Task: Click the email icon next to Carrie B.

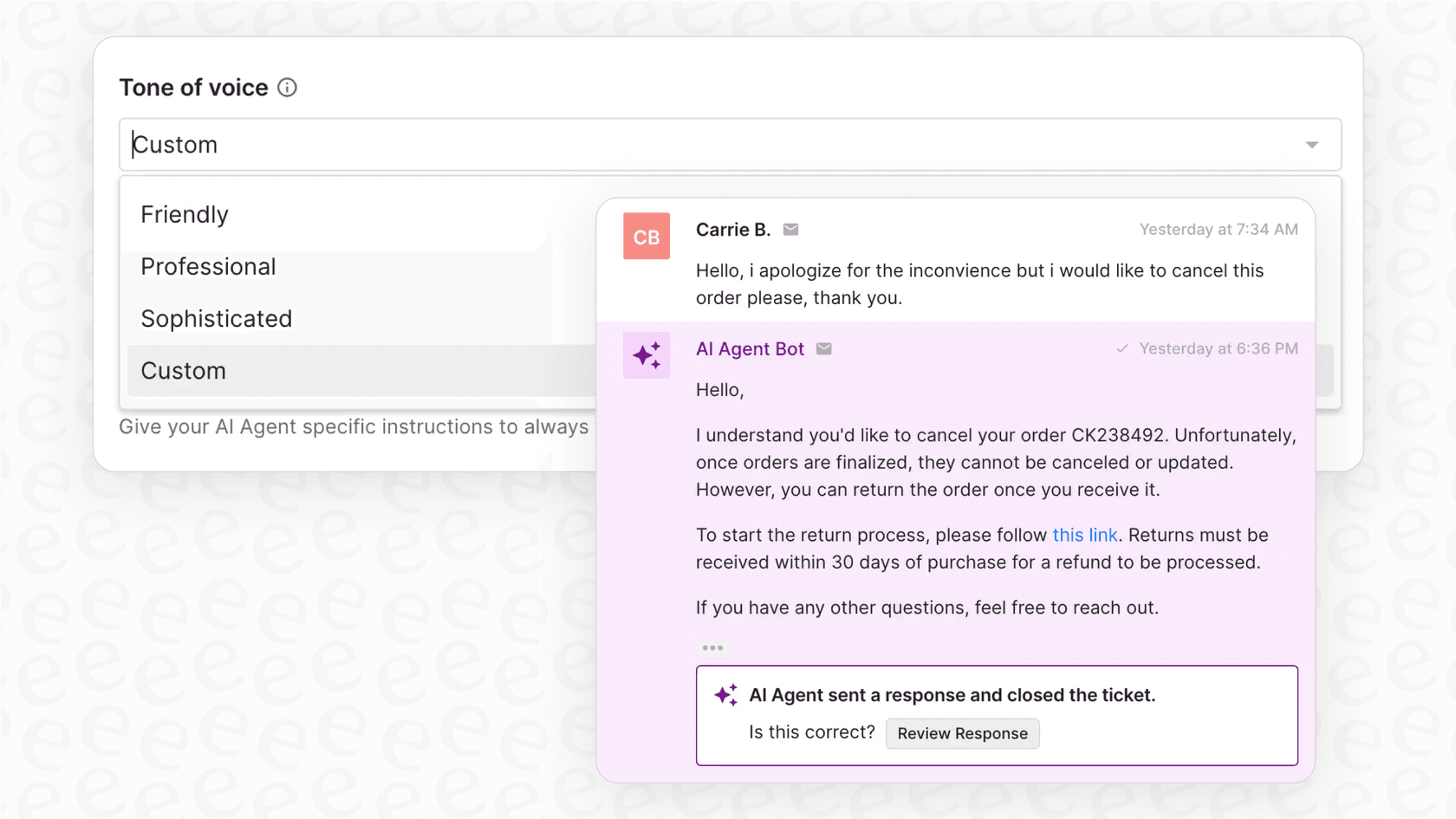Action: coord(790,229)
